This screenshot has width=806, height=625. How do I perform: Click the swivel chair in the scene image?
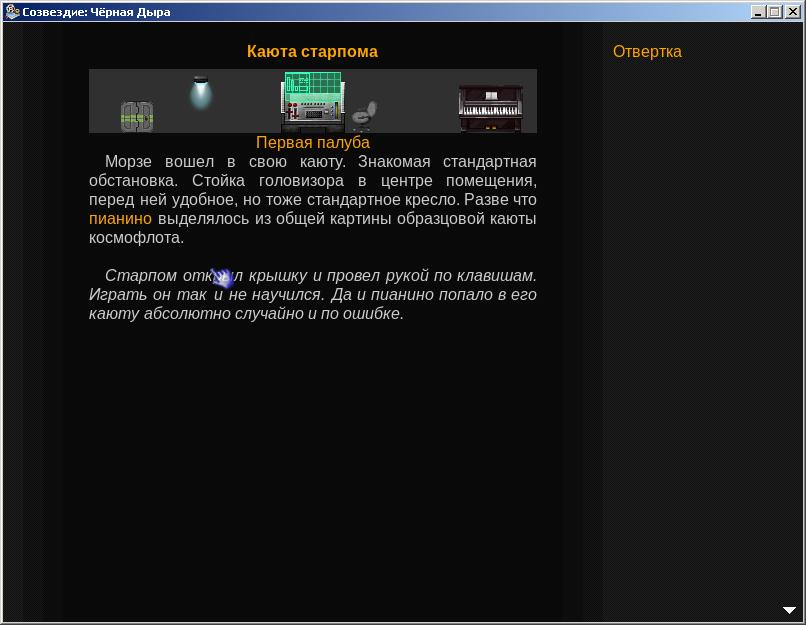click(364, 114)
